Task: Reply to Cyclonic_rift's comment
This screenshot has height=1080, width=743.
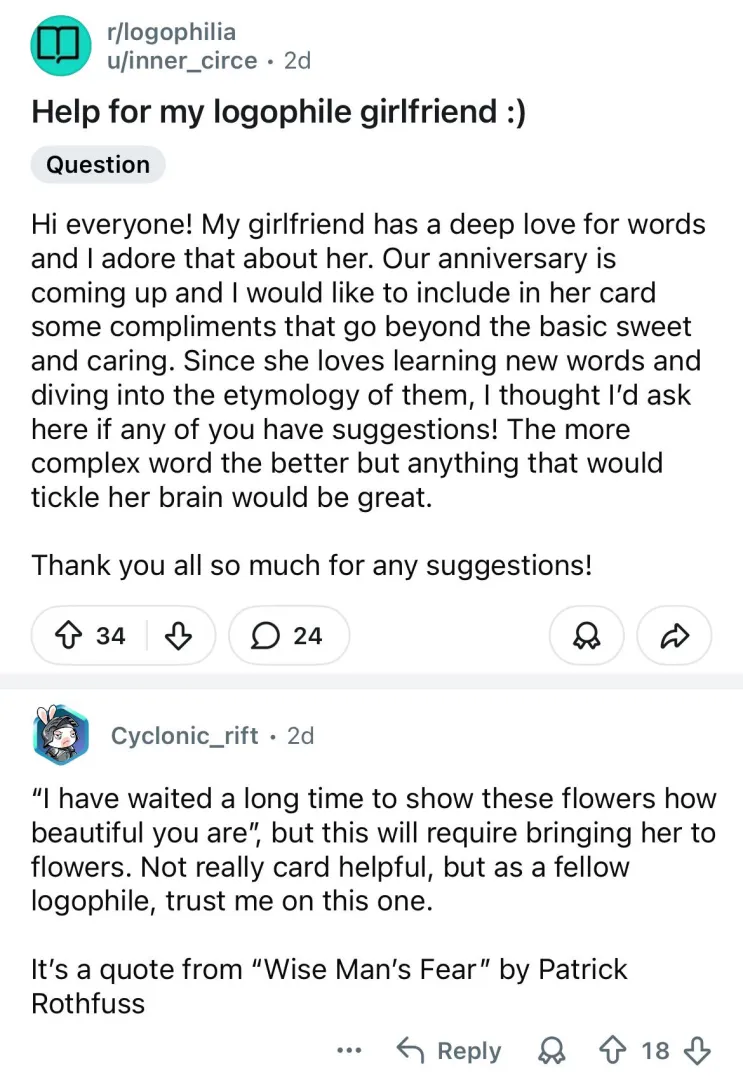Action: (x=449, y=1051)
